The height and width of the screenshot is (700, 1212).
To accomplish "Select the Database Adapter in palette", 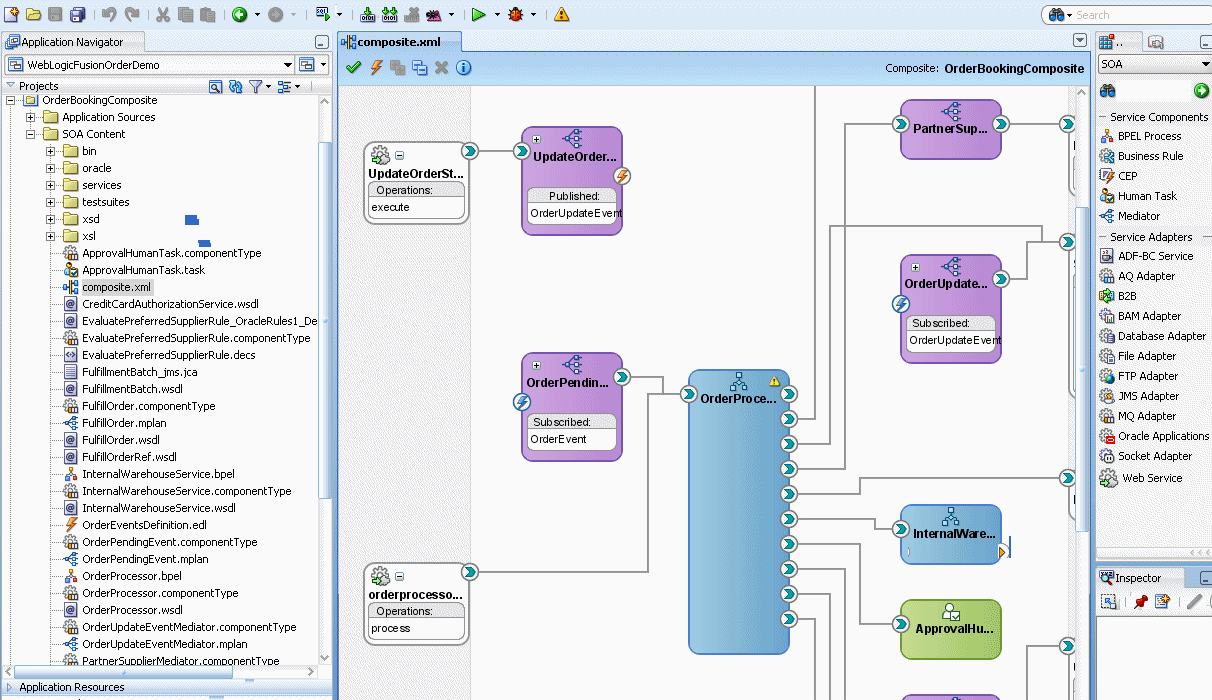I will 1153,336.
